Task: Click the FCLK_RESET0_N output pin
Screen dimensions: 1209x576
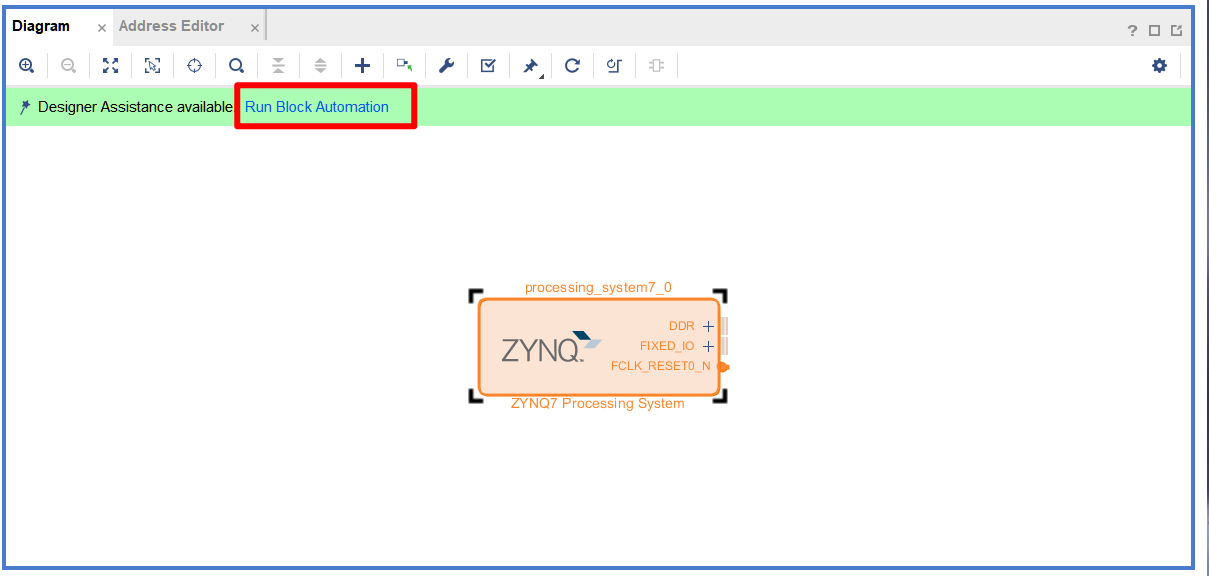Action: pos(723,367)
